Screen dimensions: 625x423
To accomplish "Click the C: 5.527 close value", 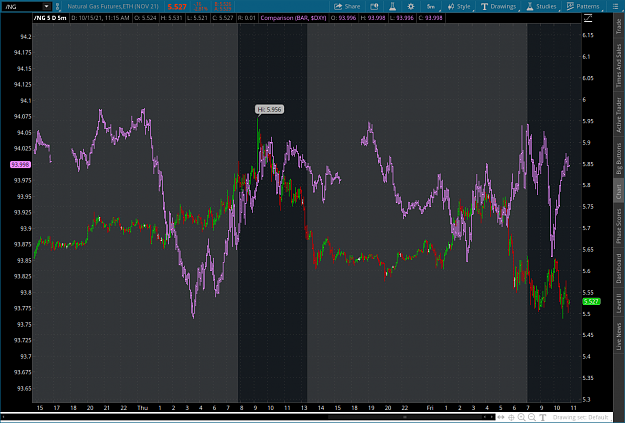I will [x=222, y=18].
